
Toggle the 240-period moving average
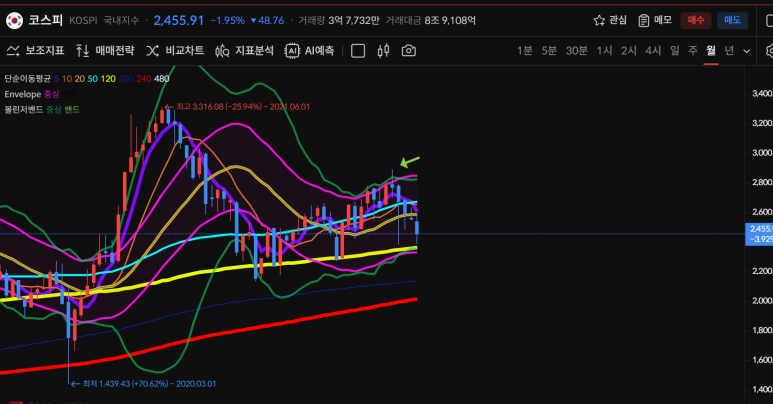(x=143, y=78)
